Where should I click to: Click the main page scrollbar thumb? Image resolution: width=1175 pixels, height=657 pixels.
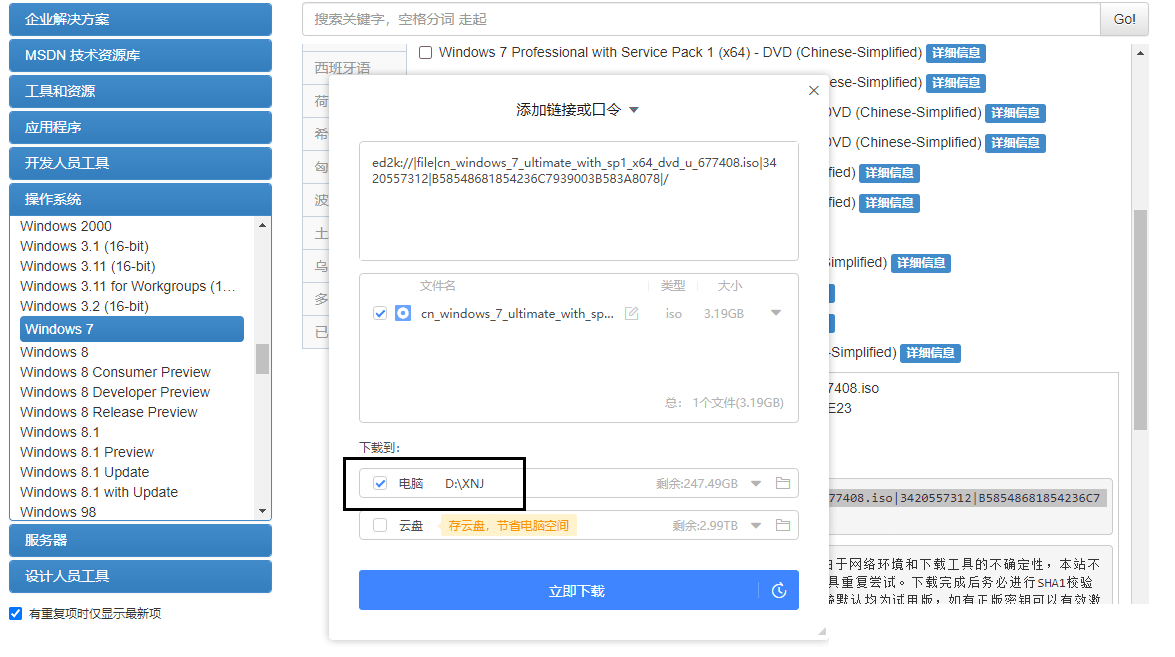coord(1141,320)
